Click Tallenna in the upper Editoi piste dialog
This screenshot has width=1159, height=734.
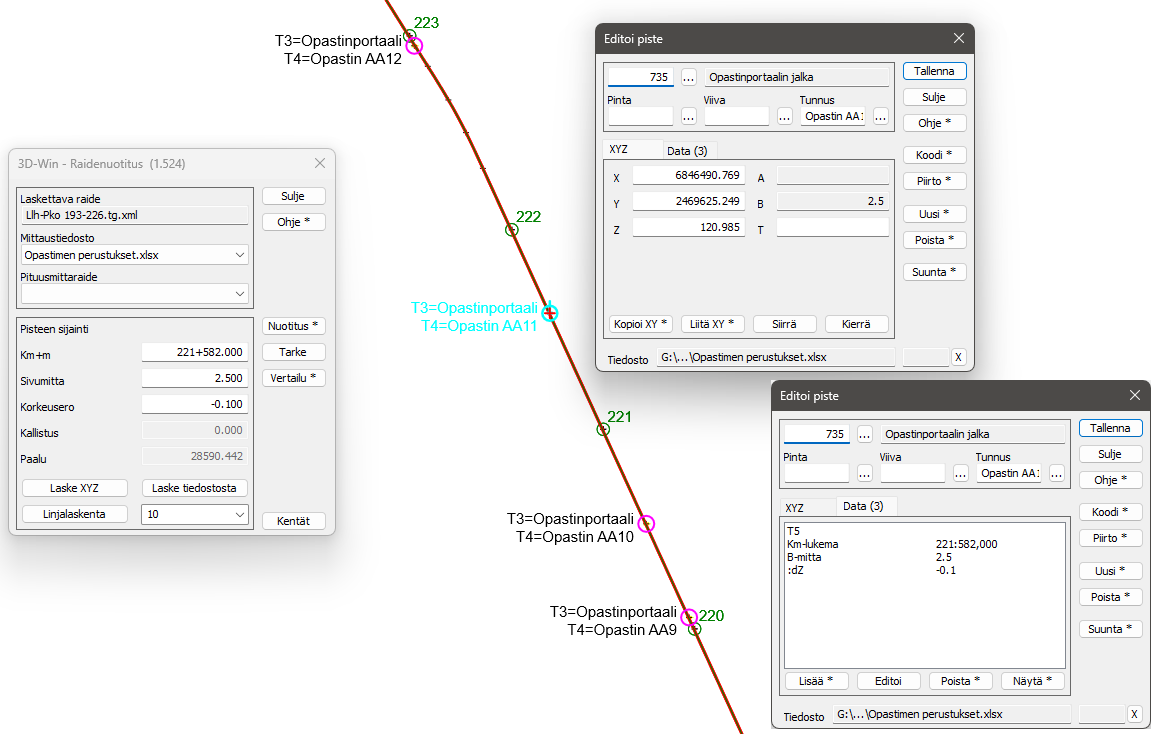tap(934, 71)
